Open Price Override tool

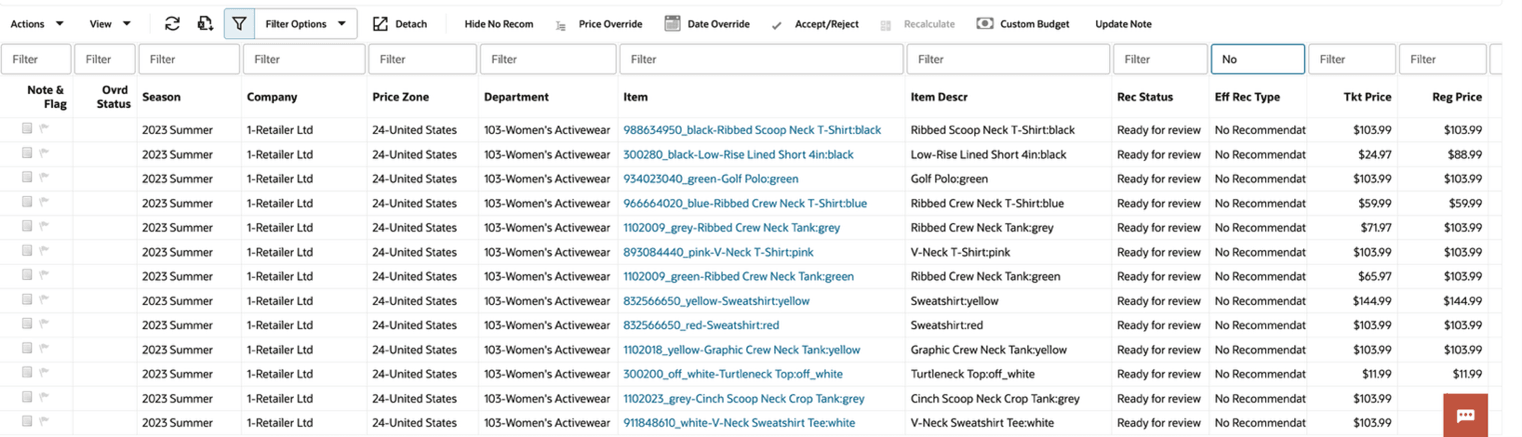coord(599,24)
